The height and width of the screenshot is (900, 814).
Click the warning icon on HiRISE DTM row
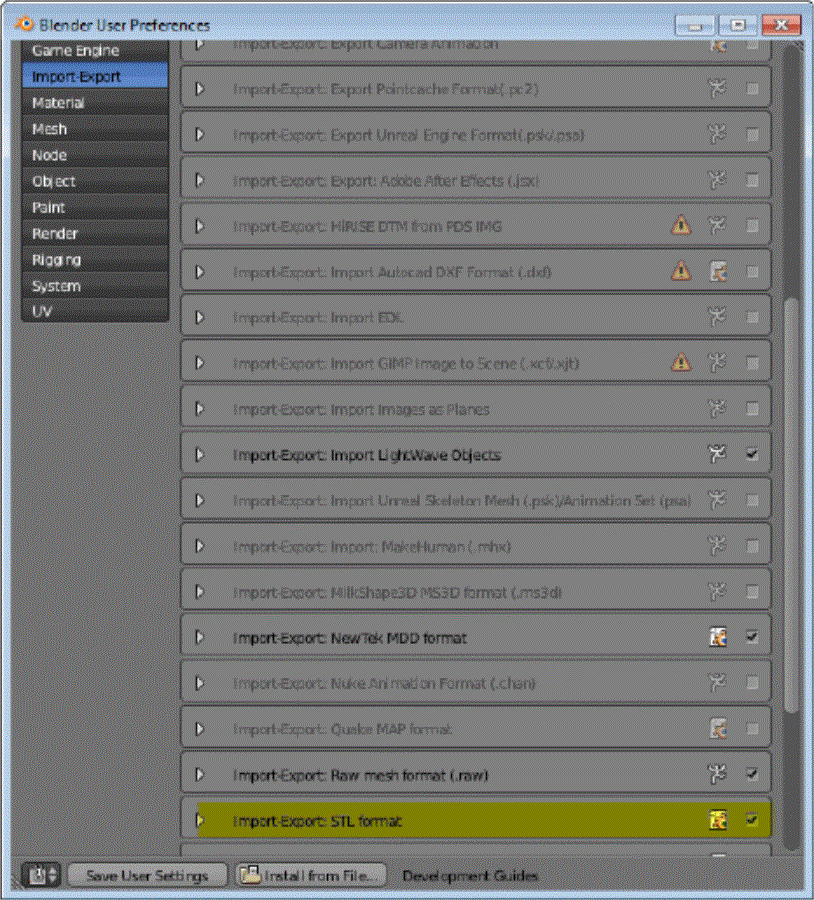(x=680, y=226)
